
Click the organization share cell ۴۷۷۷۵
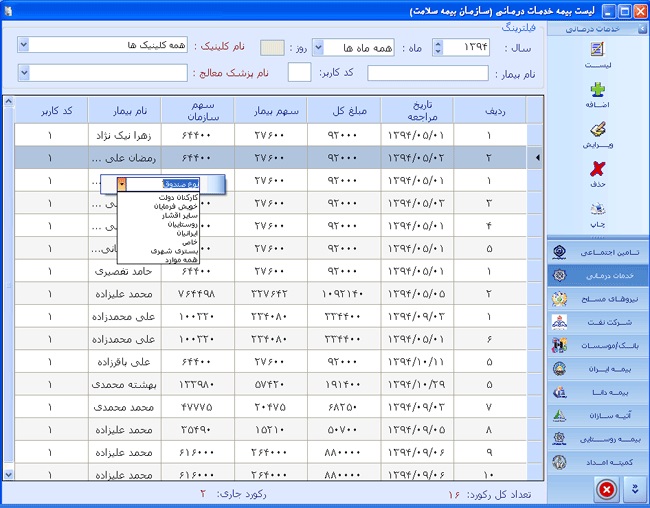(x=198, y=407)
